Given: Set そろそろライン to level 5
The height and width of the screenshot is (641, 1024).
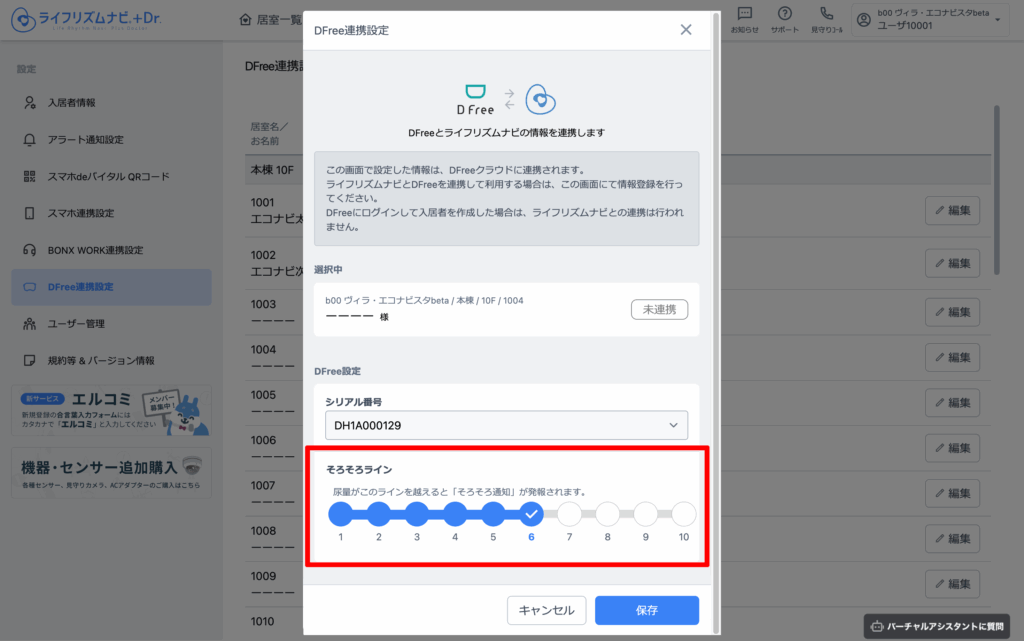Looking at the screenshot, I should click(x=493, y=514).
